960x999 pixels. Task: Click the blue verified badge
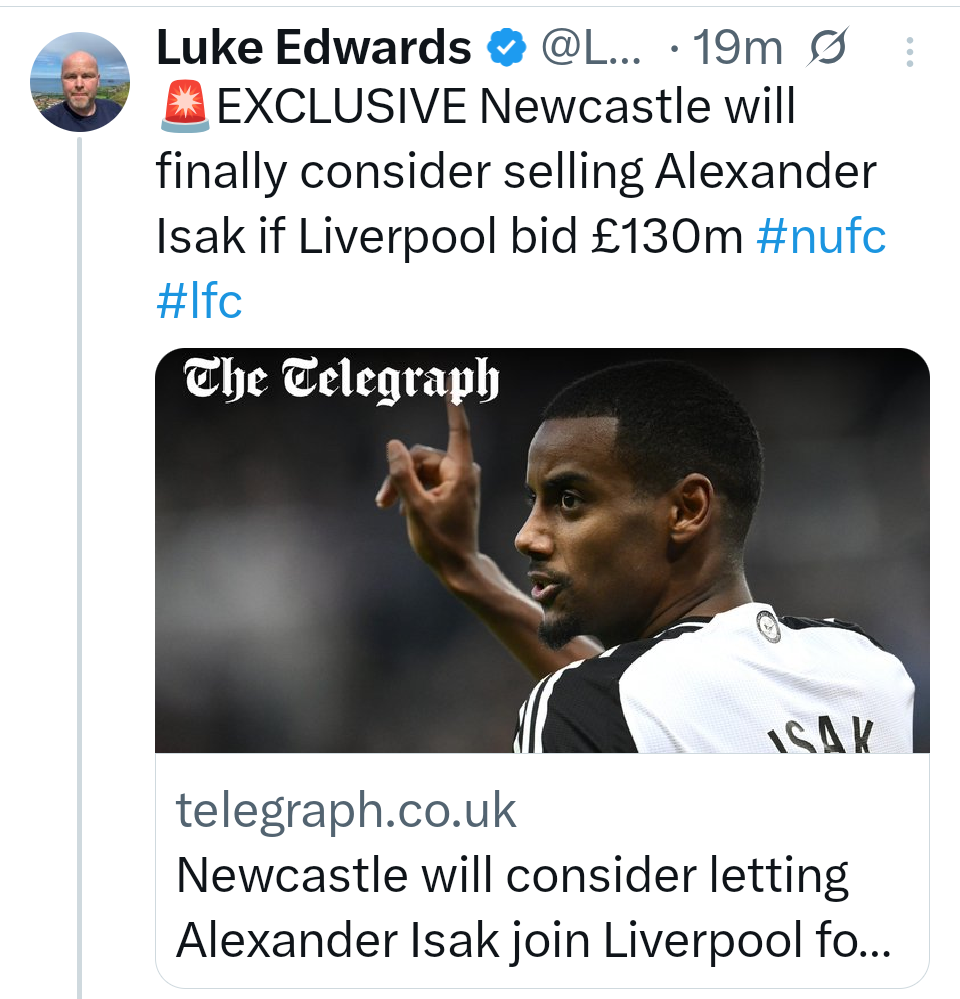pyautogui.click(x=506, y=47)
